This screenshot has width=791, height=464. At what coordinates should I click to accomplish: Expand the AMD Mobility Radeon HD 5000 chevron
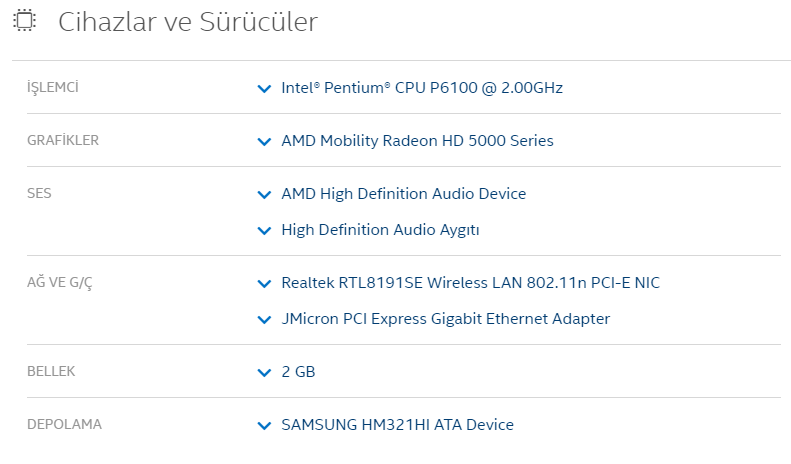pos(264,141)
